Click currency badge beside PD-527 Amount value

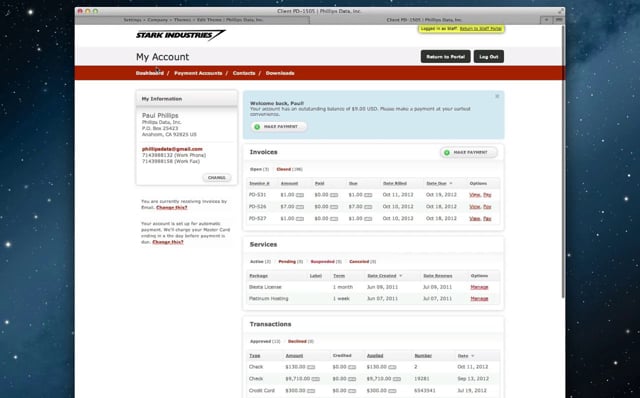300,219
